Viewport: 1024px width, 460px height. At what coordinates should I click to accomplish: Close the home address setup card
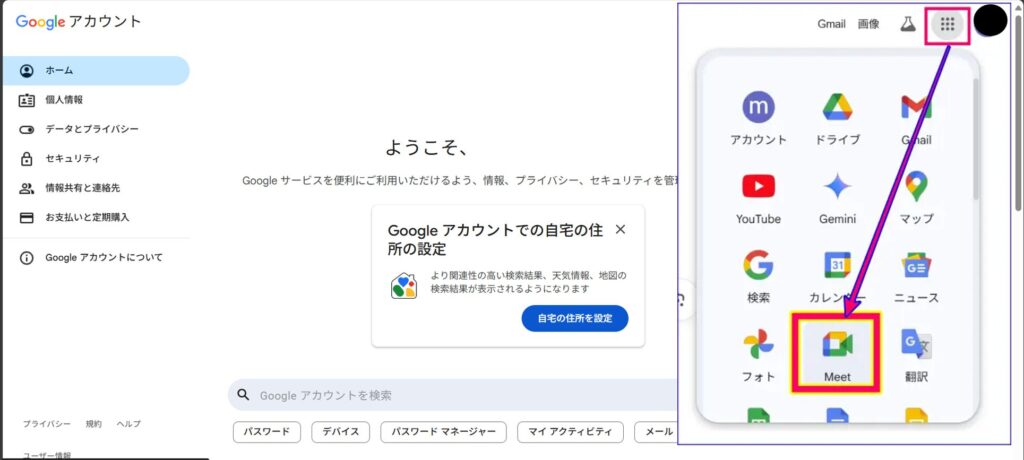[620, 230]
